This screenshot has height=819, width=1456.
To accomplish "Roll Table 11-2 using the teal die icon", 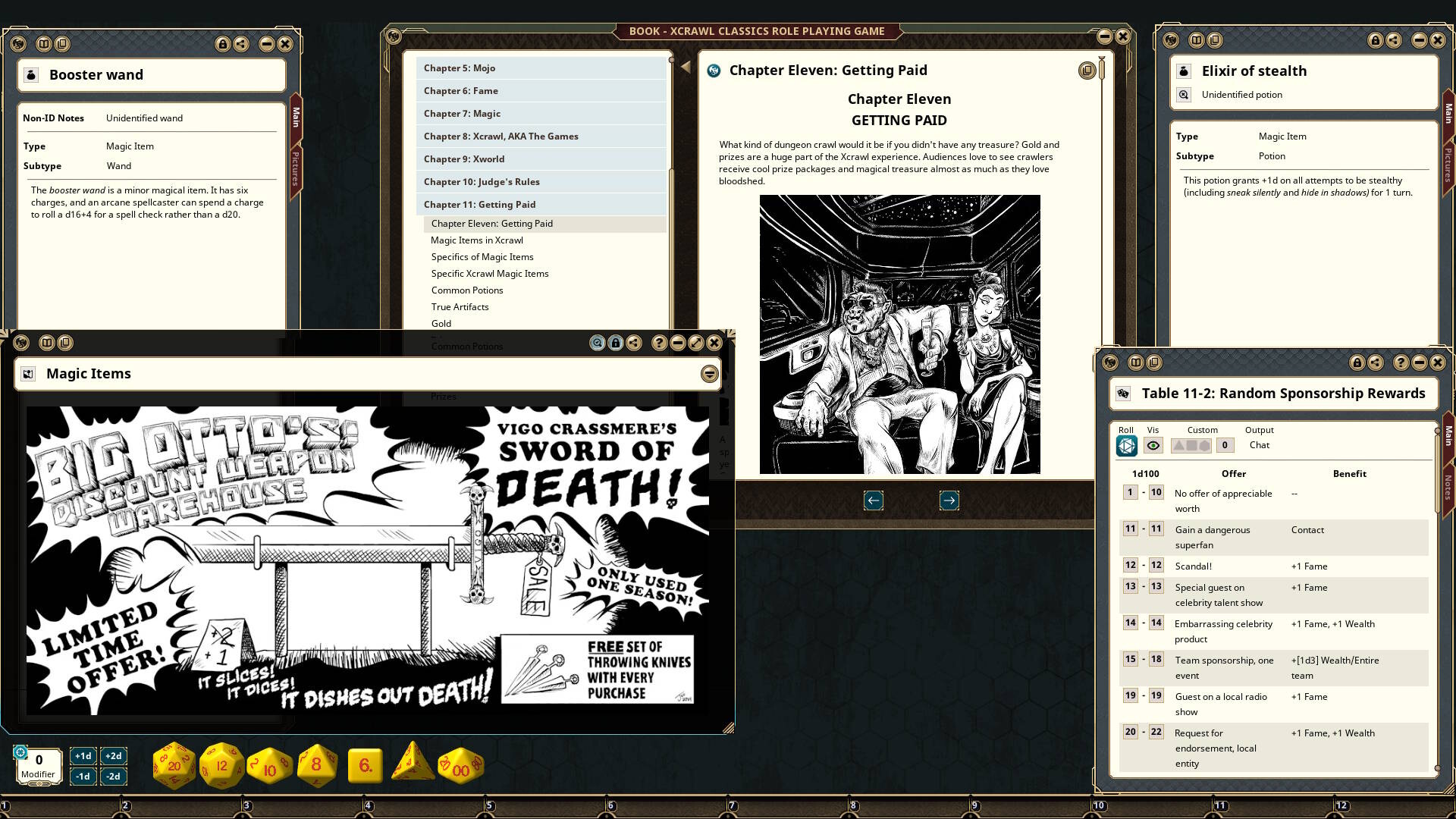I will [1125, 445].
